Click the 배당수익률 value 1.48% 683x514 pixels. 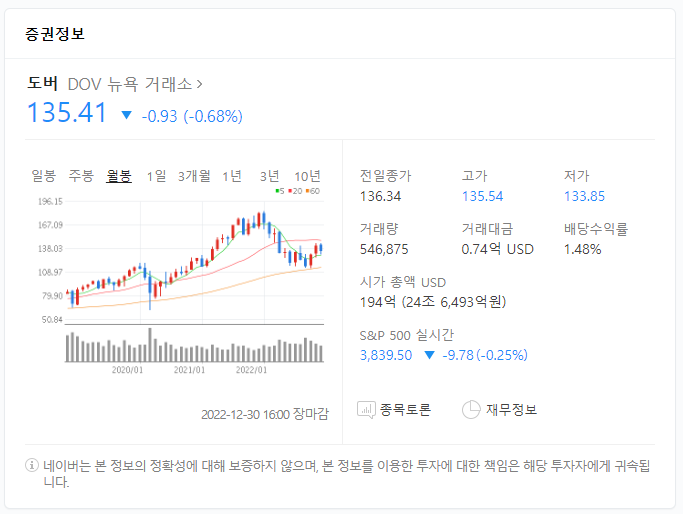point(582,249)
